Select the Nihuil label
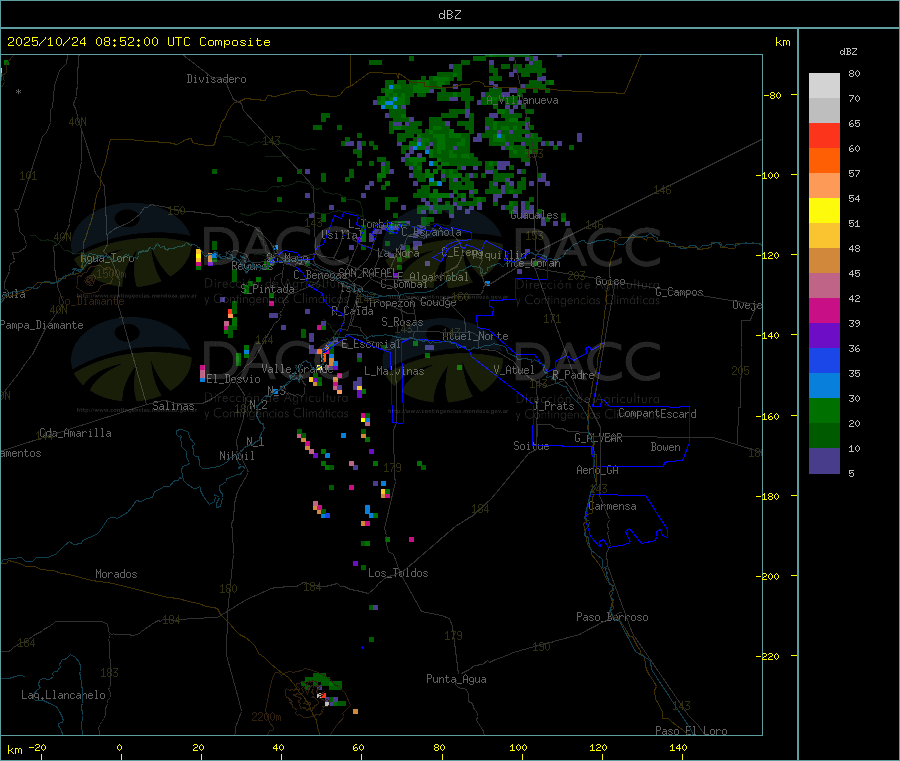This screenshot has width=900, height=761. (237, 456)
